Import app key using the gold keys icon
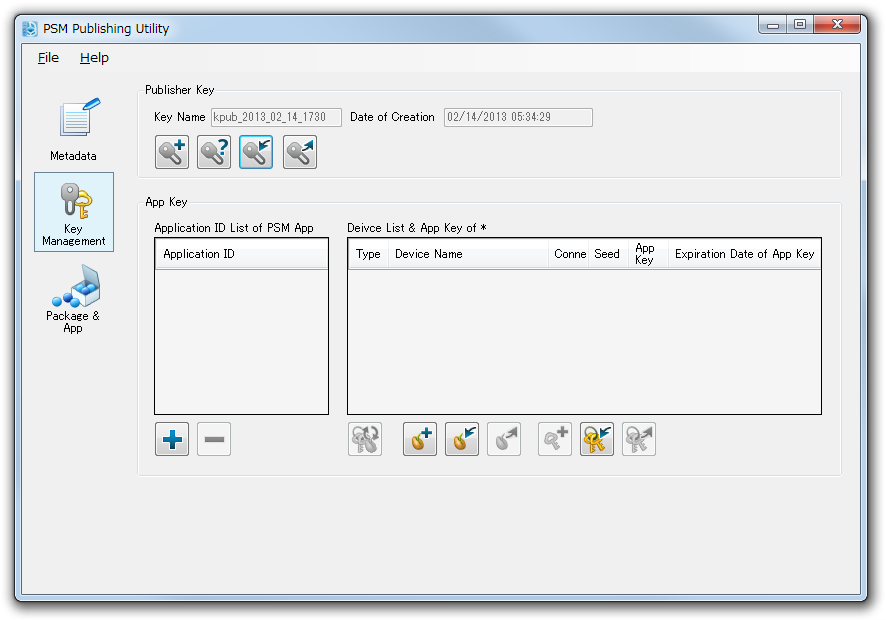The image size is (886, 620). (x=597, y=439)
